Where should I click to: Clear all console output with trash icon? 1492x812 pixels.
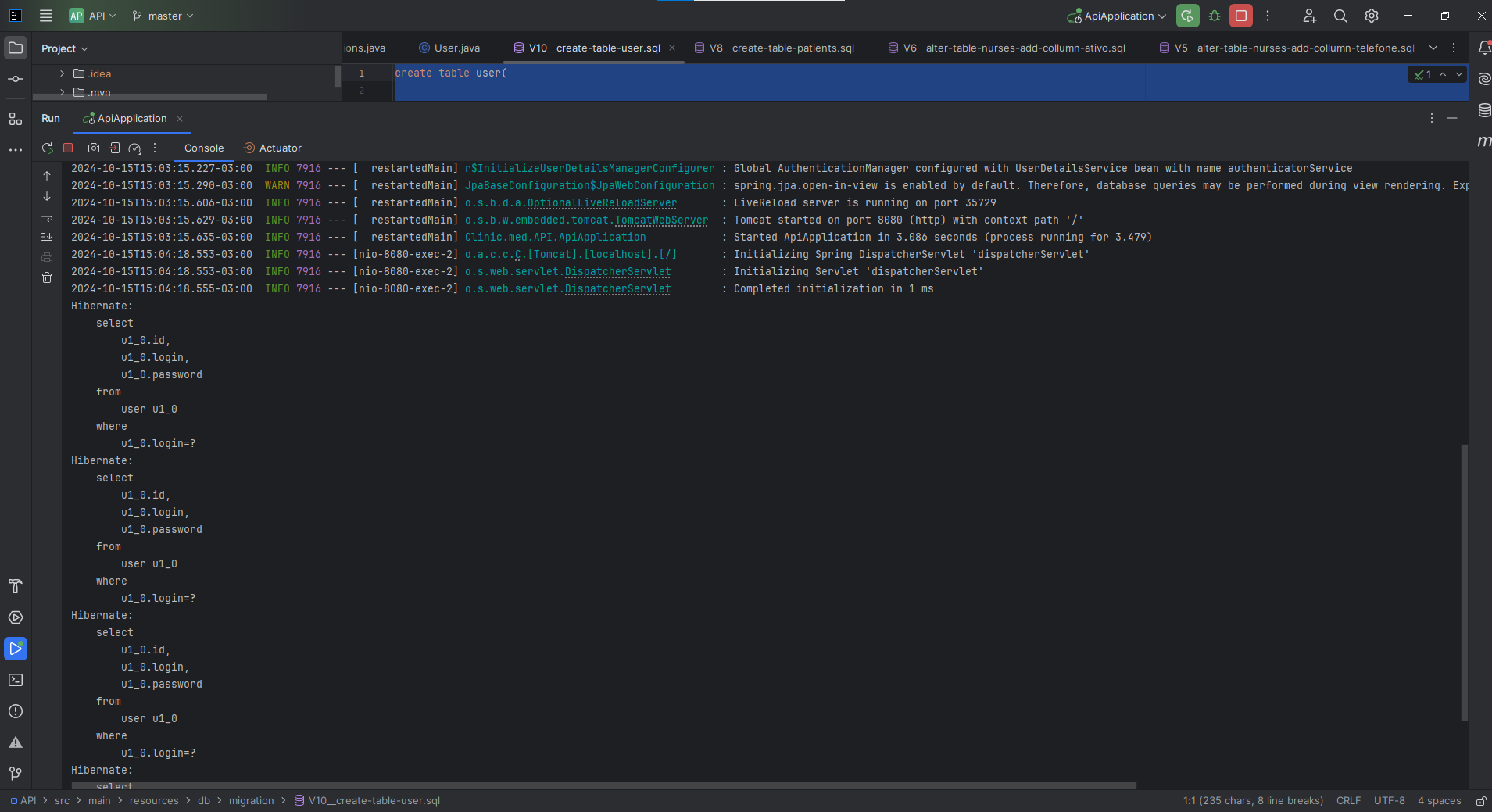pyautogui.click(x=47, y=277)
